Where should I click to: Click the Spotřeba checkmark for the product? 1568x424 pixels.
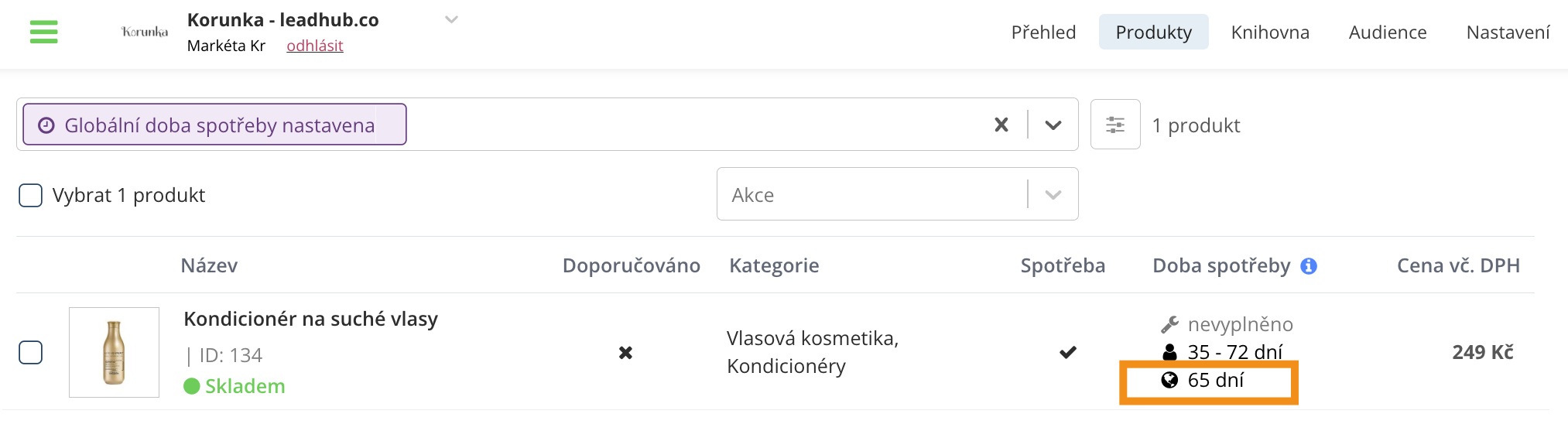(1068, 352)
